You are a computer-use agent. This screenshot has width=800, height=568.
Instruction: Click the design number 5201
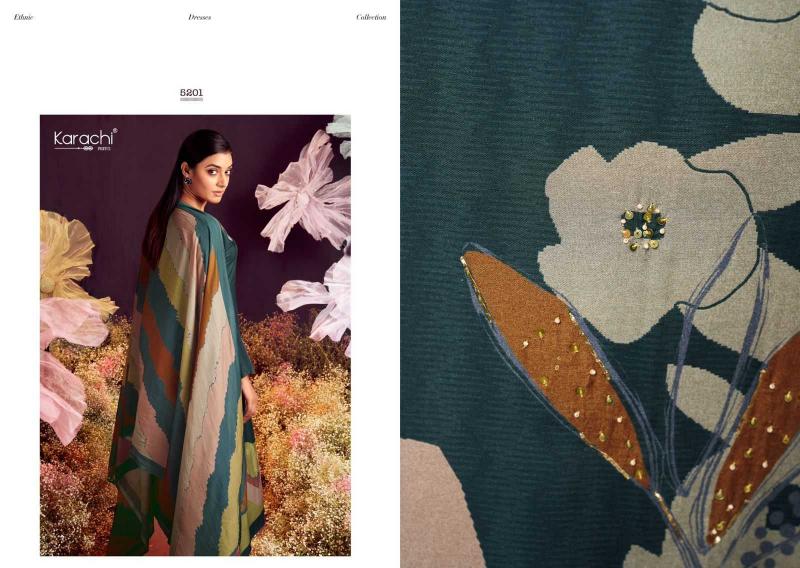191,92
